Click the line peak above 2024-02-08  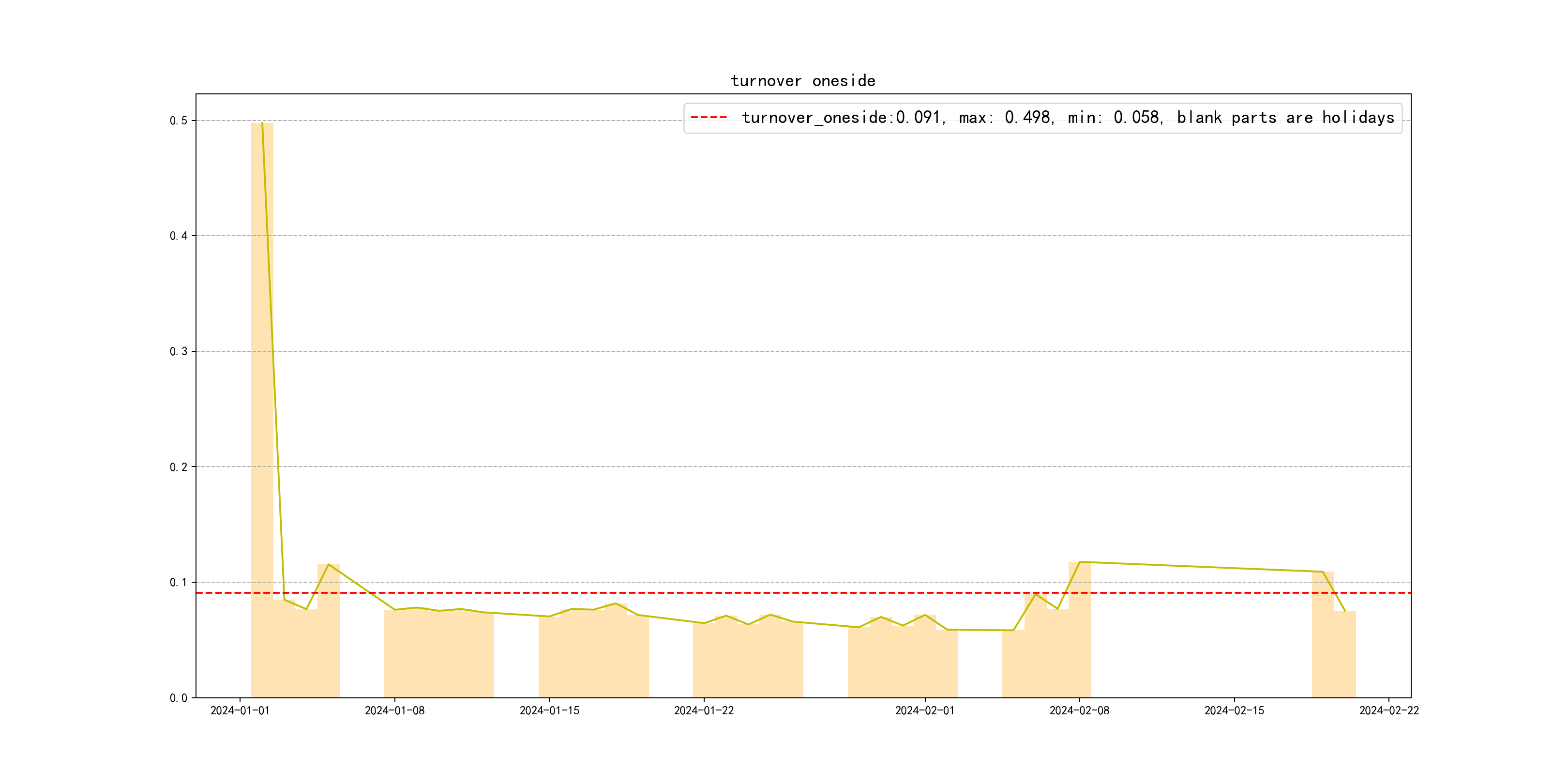click(1080, 562)
